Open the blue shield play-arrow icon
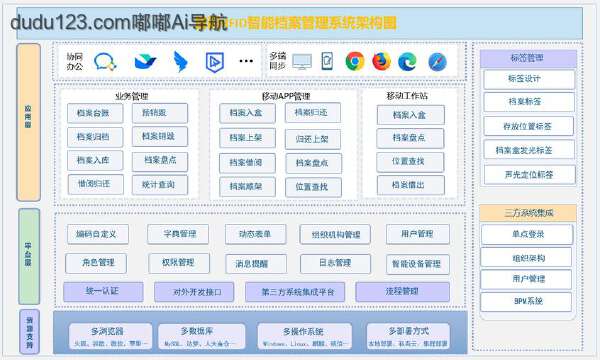This screenshot has width=600, height=360. pos(215,62)
